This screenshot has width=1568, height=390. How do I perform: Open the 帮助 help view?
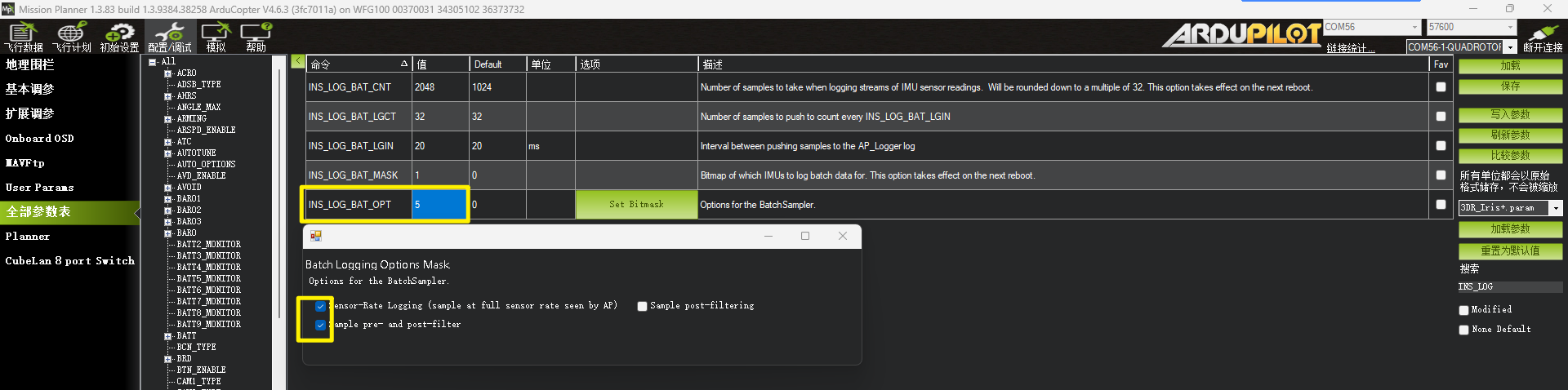(256, 38)
